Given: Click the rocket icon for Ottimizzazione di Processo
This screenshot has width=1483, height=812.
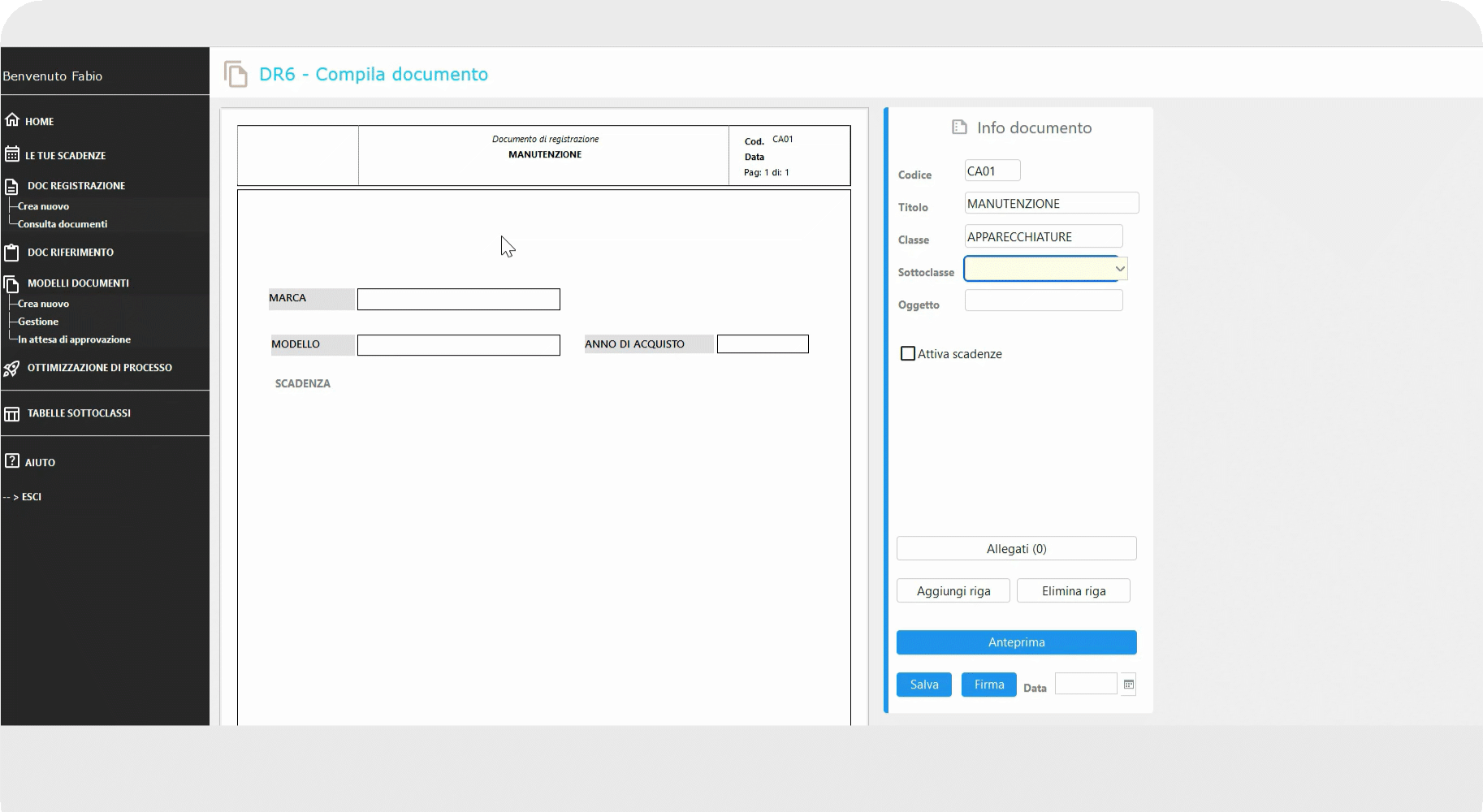Looking at the screenshot, I should [x=12, y=369].
